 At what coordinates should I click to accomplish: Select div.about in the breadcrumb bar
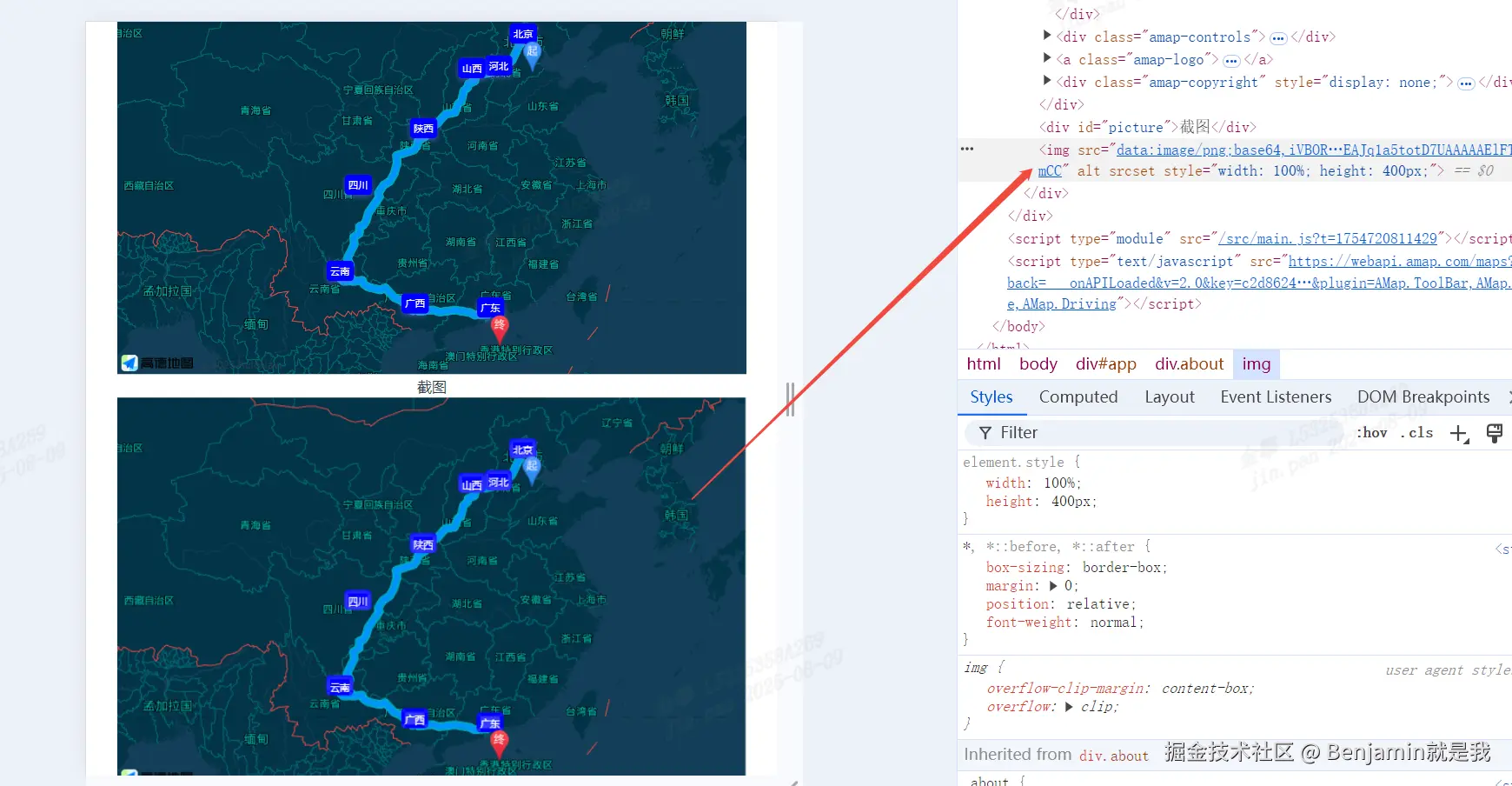point(1190,364)
